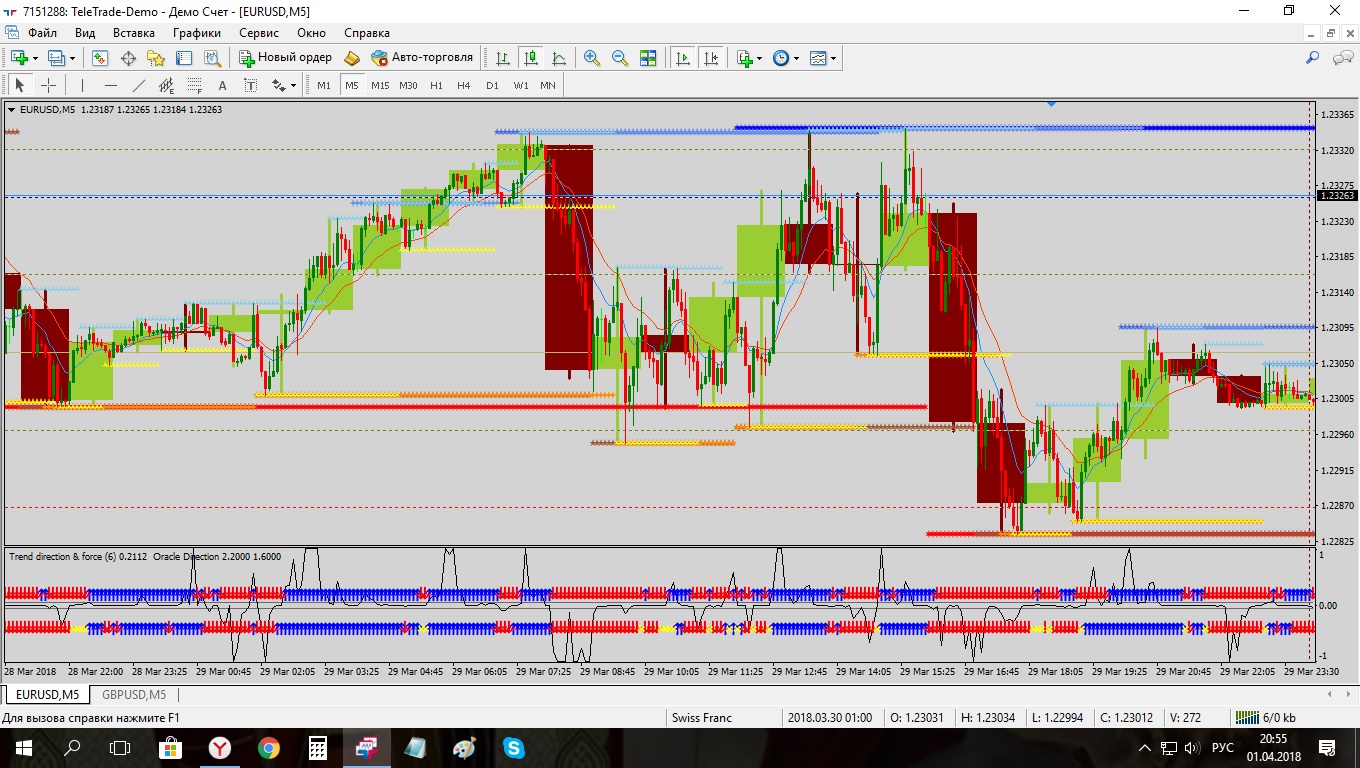Expand the New Chart dropdown arrow
Viewport: 1360px width, 768px height.
pos(34,58)
